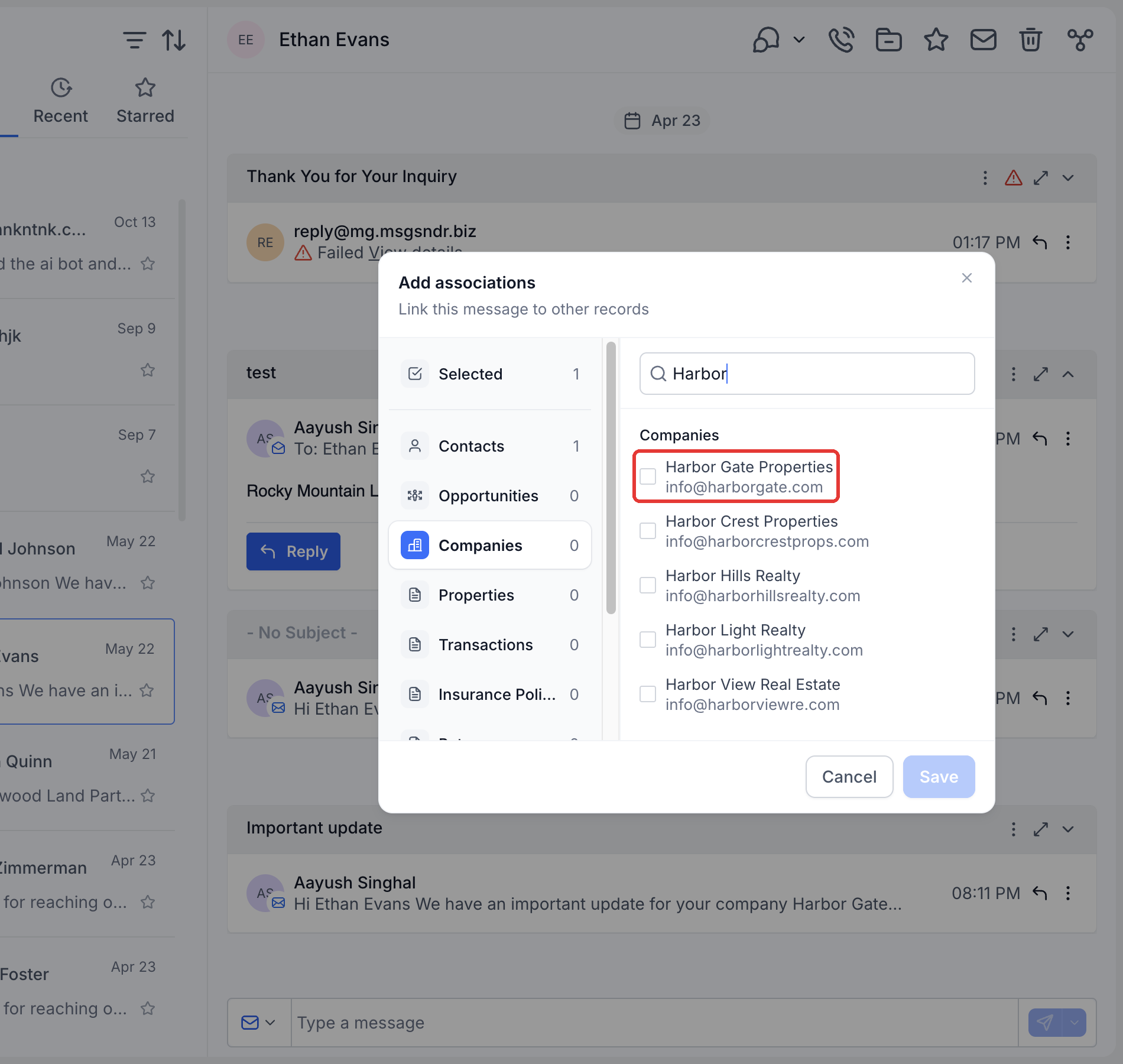Collapse the test thread with up chevron

1068,374
